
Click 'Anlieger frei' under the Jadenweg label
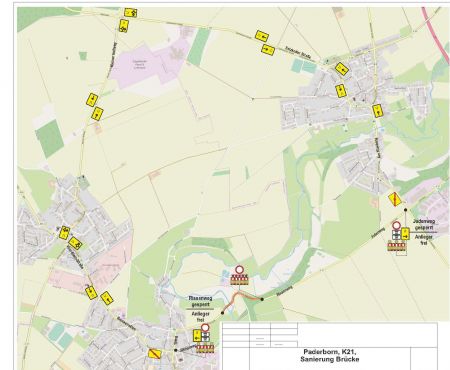click(x=424, y=240)
